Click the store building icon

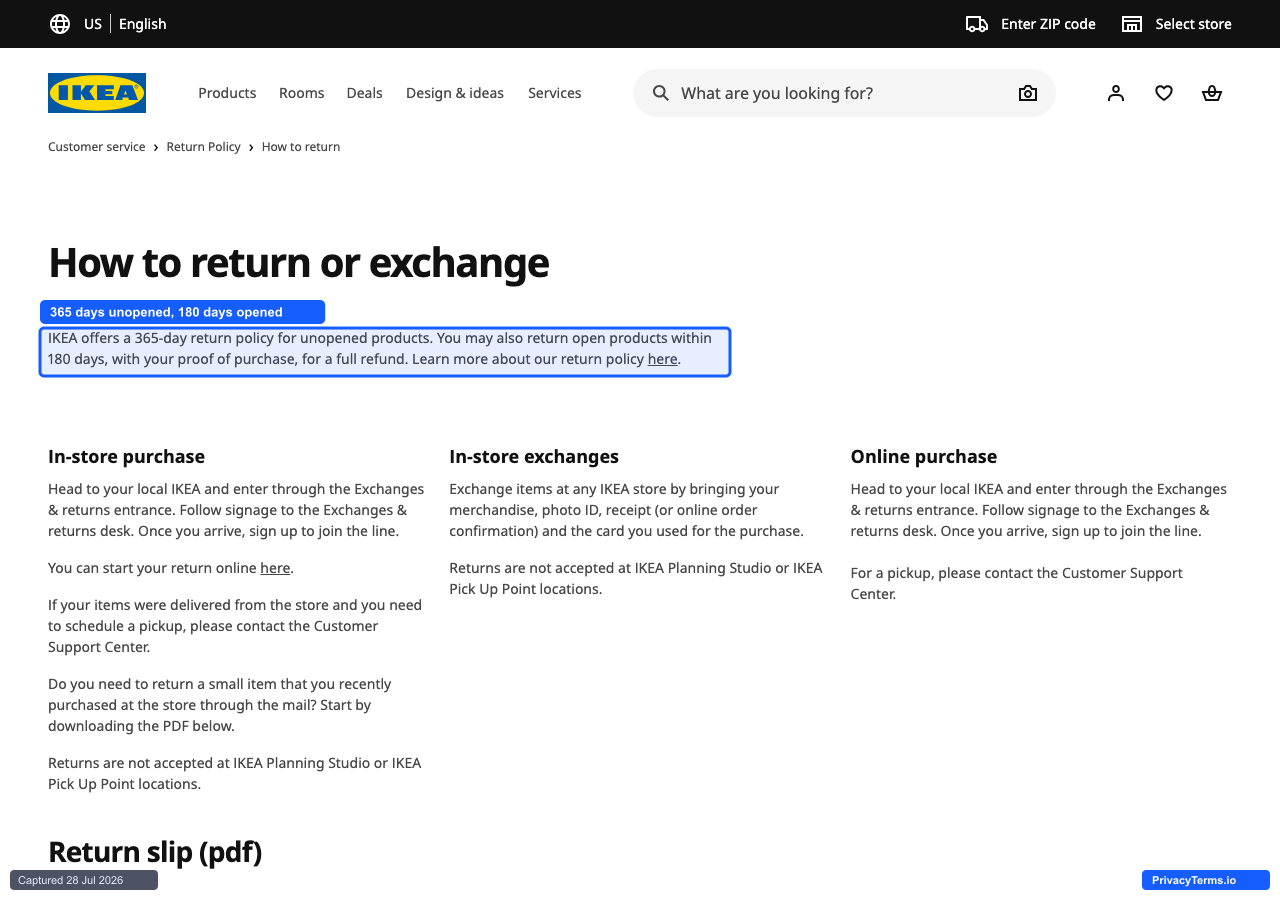pos(1132,24)
